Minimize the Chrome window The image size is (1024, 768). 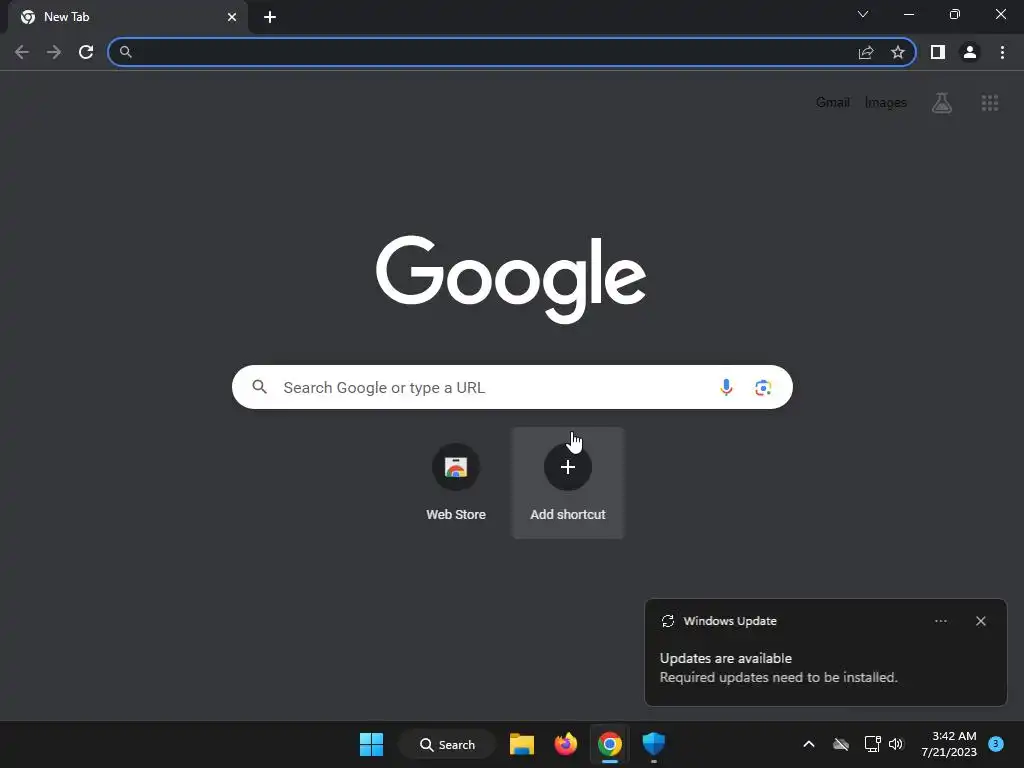(x=909, y=14)
